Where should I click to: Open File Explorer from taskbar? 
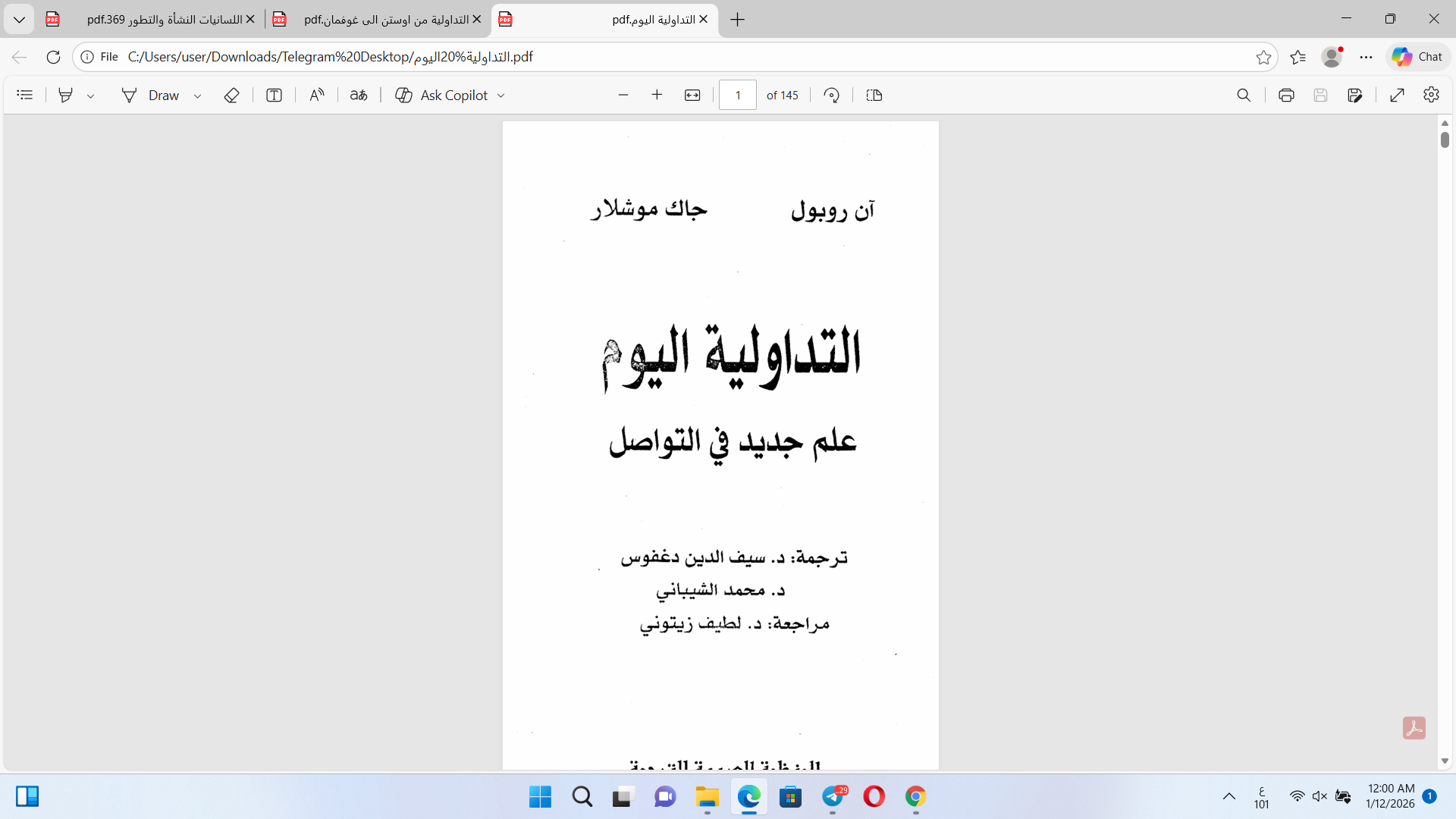point(708,796)
